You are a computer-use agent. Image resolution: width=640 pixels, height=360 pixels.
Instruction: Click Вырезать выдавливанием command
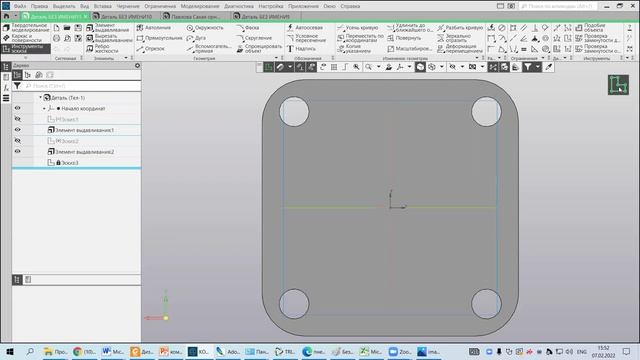pyautogui.click(x=109, y=38)
